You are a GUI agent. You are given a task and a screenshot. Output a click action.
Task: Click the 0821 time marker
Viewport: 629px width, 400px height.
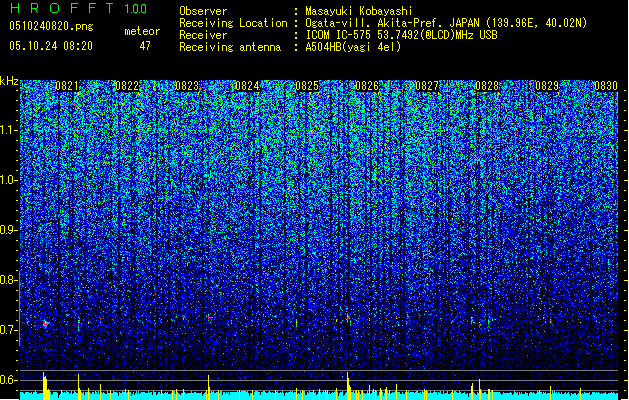67,86
